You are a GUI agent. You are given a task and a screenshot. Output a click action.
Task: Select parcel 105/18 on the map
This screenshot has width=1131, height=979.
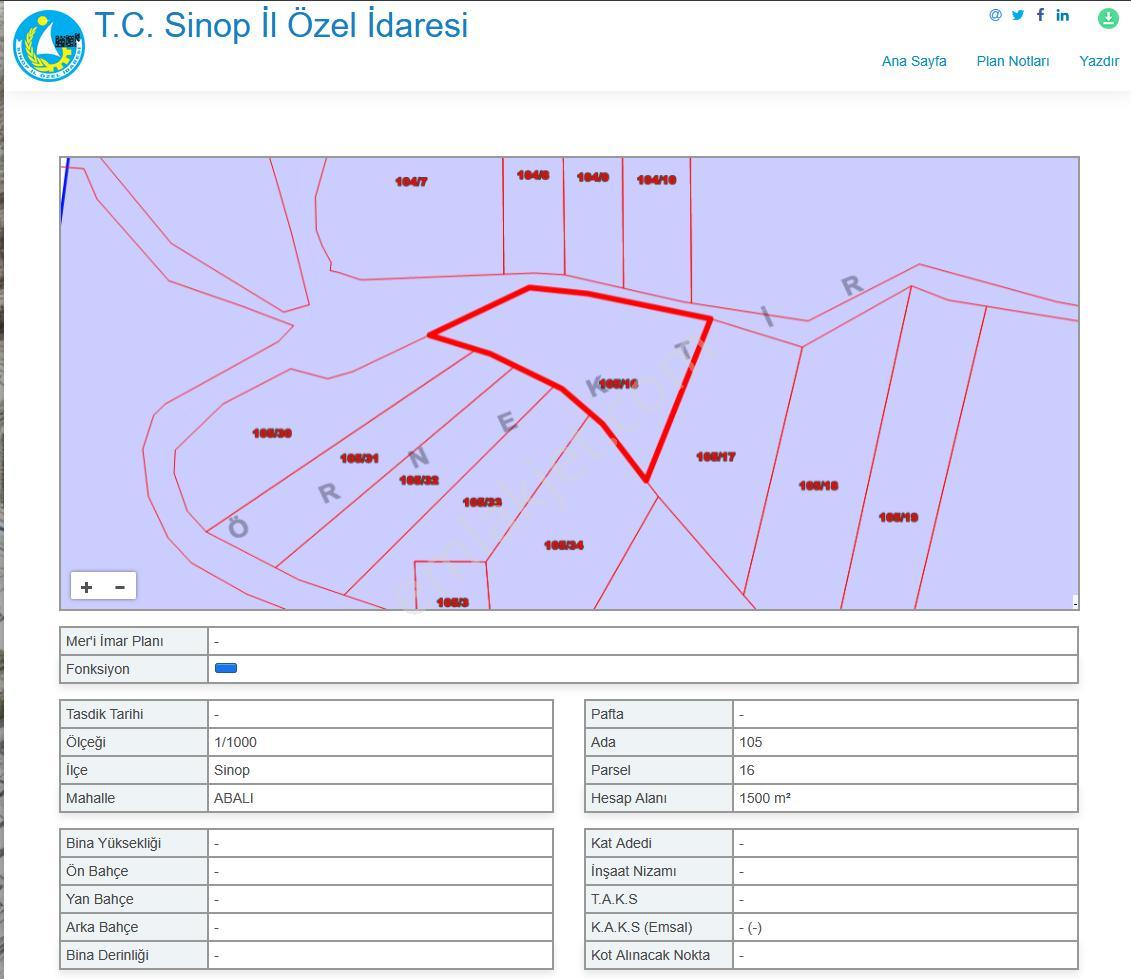tap(819, 486)
